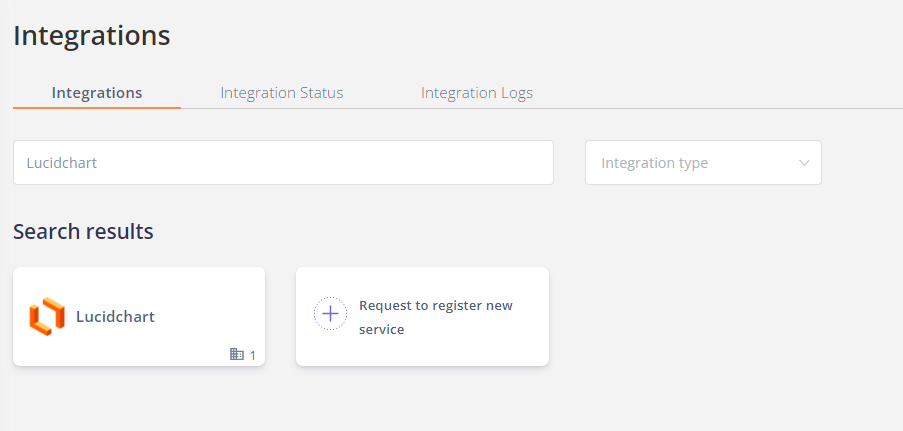Click Request to register new service card

click(422, 316)
